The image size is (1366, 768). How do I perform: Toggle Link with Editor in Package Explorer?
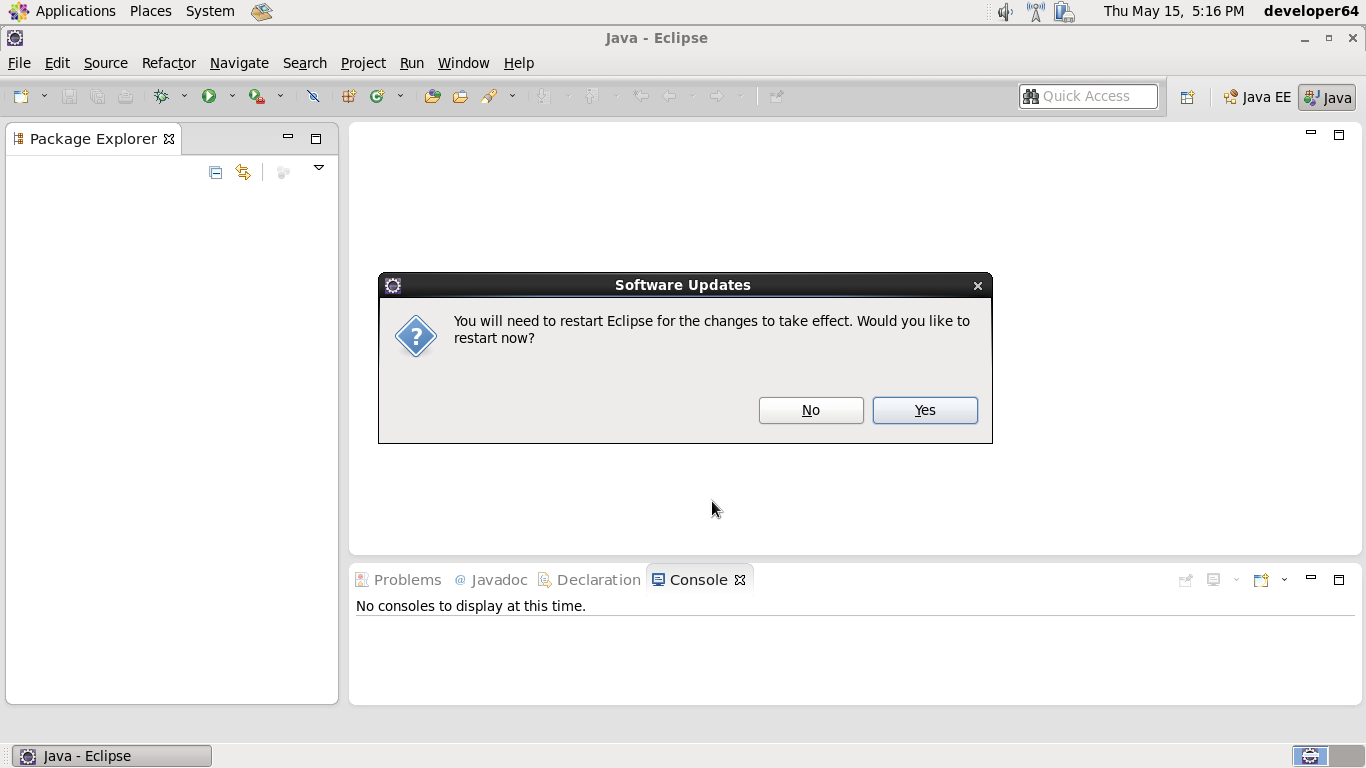coord(243,172)
